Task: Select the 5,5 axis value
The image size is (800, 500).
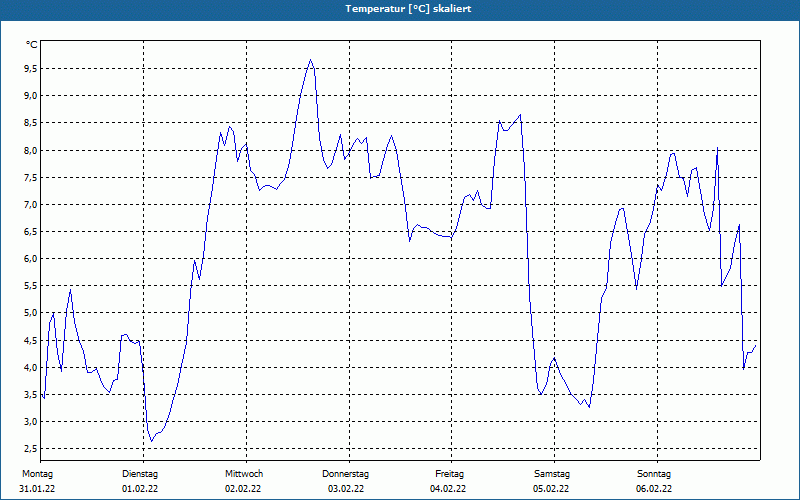Action: tap(31, 286)
